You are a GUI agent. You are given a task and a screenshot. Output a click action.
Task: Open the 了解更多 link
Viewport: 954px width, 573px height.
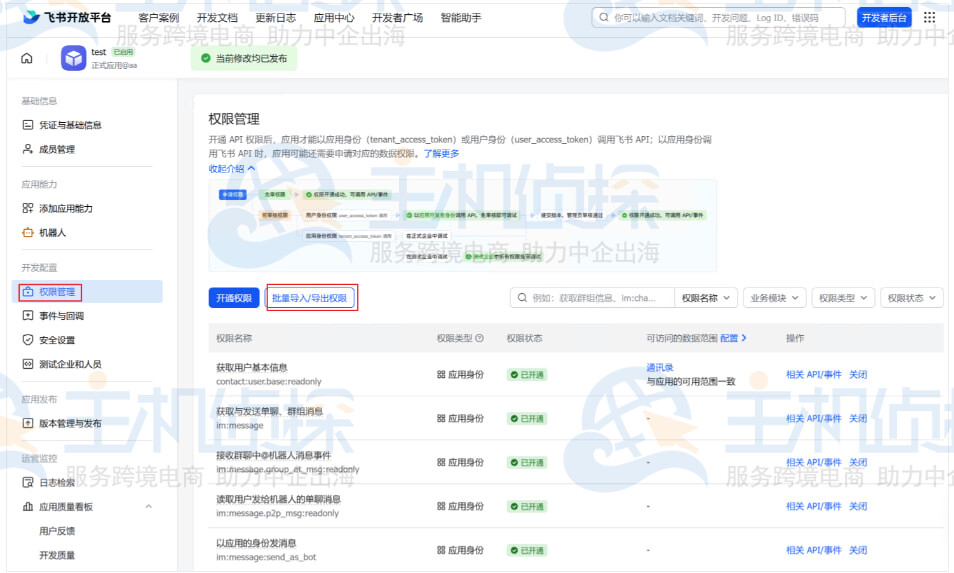pos(441,154)
